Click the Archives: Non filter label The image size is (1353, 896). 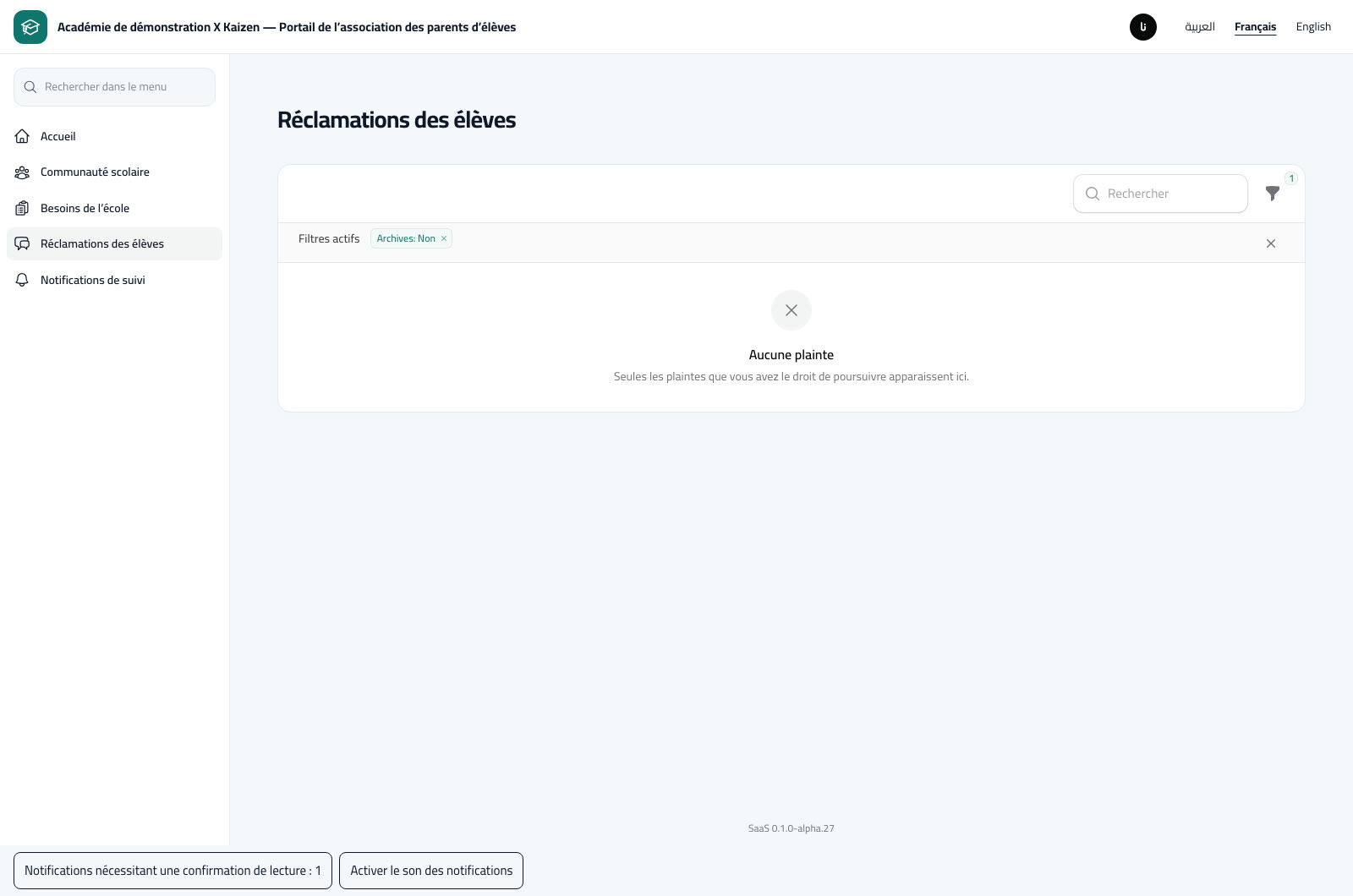click(x=406, y=238)
